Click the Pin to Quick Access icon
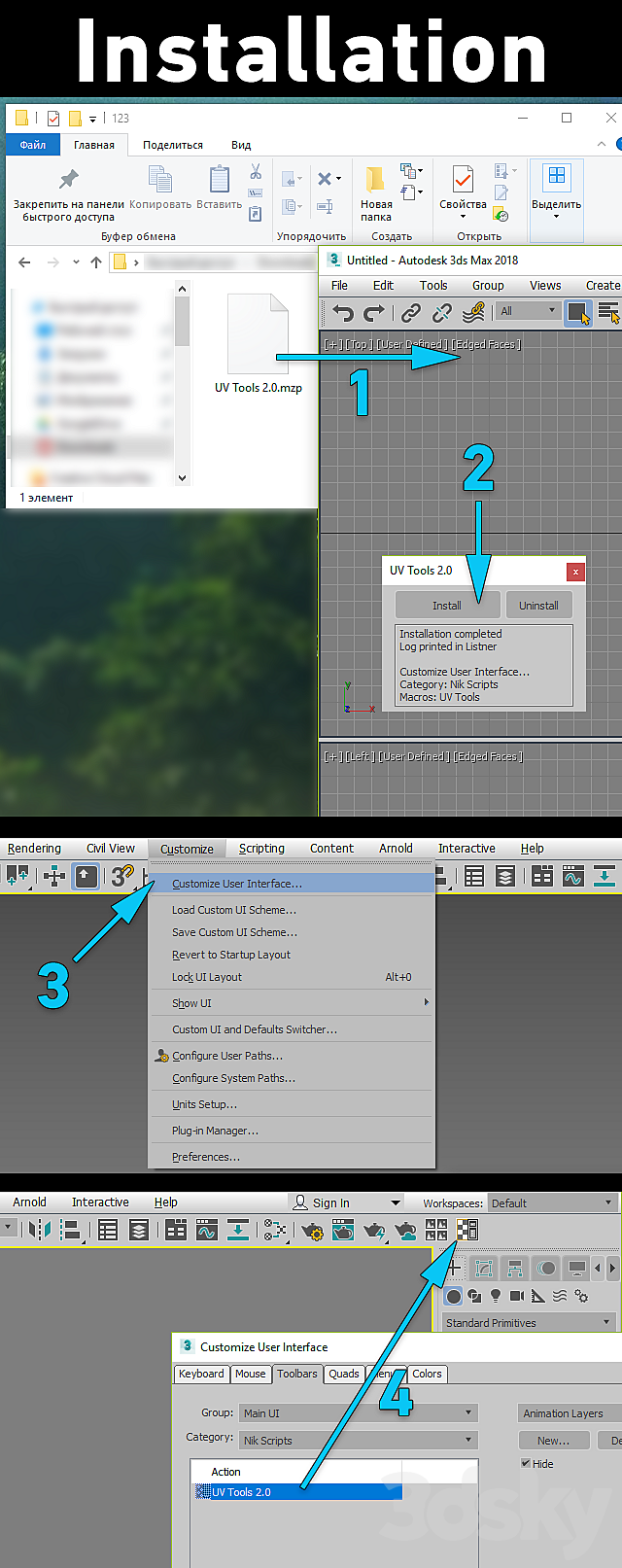The height and width of the screenshot is (1568, 622). [68, 180]
